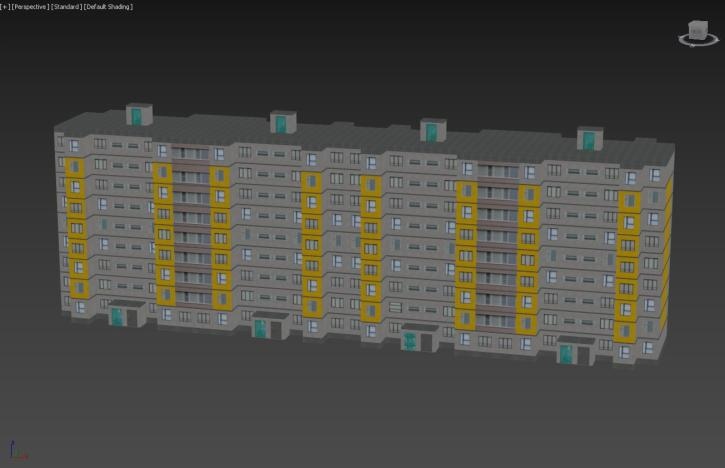Viewport: 725px width, 468px height.
Task: Select the leftmost rooftop stairwell box
Action: pyautogui.click(x=139, y=114)
